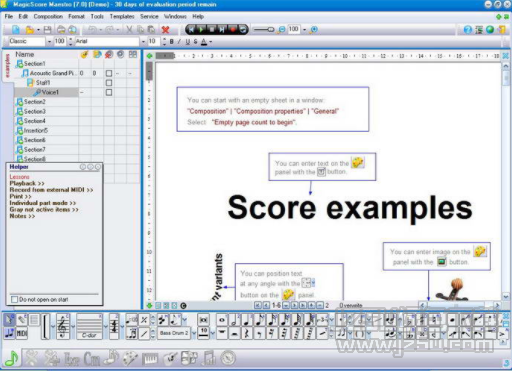The height and width of the screenshot is (371, 512).
Task: Open the Composition menu
Action: tap(48, 16)
